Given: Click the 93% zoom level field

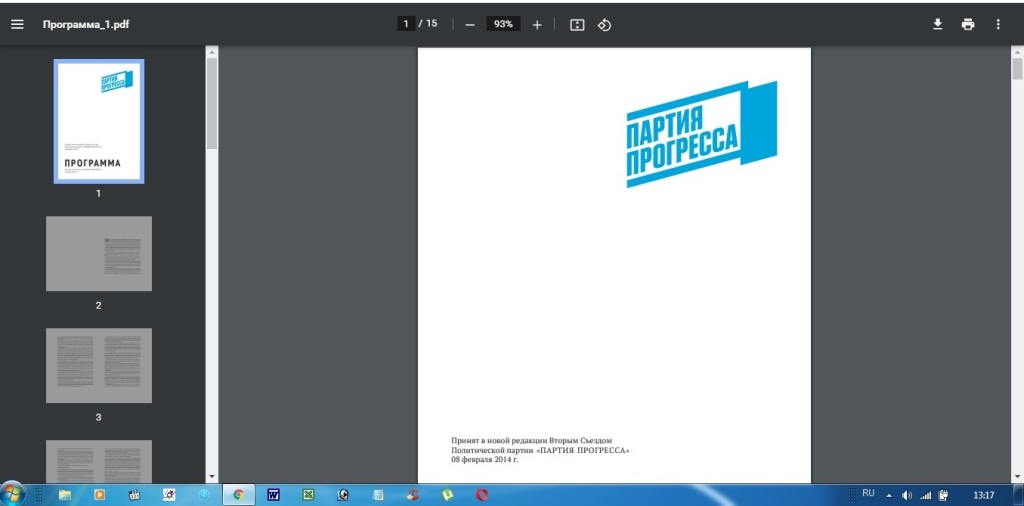Looking at the screenshot, I should [503, 24].
